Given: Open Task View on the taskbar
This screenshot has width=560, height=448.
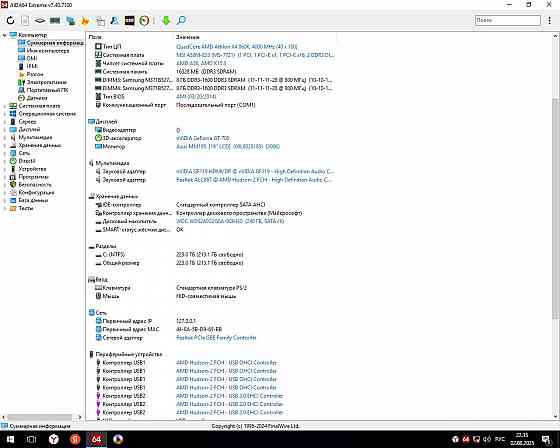Looking at the screenshot, I should pos(31,439).
